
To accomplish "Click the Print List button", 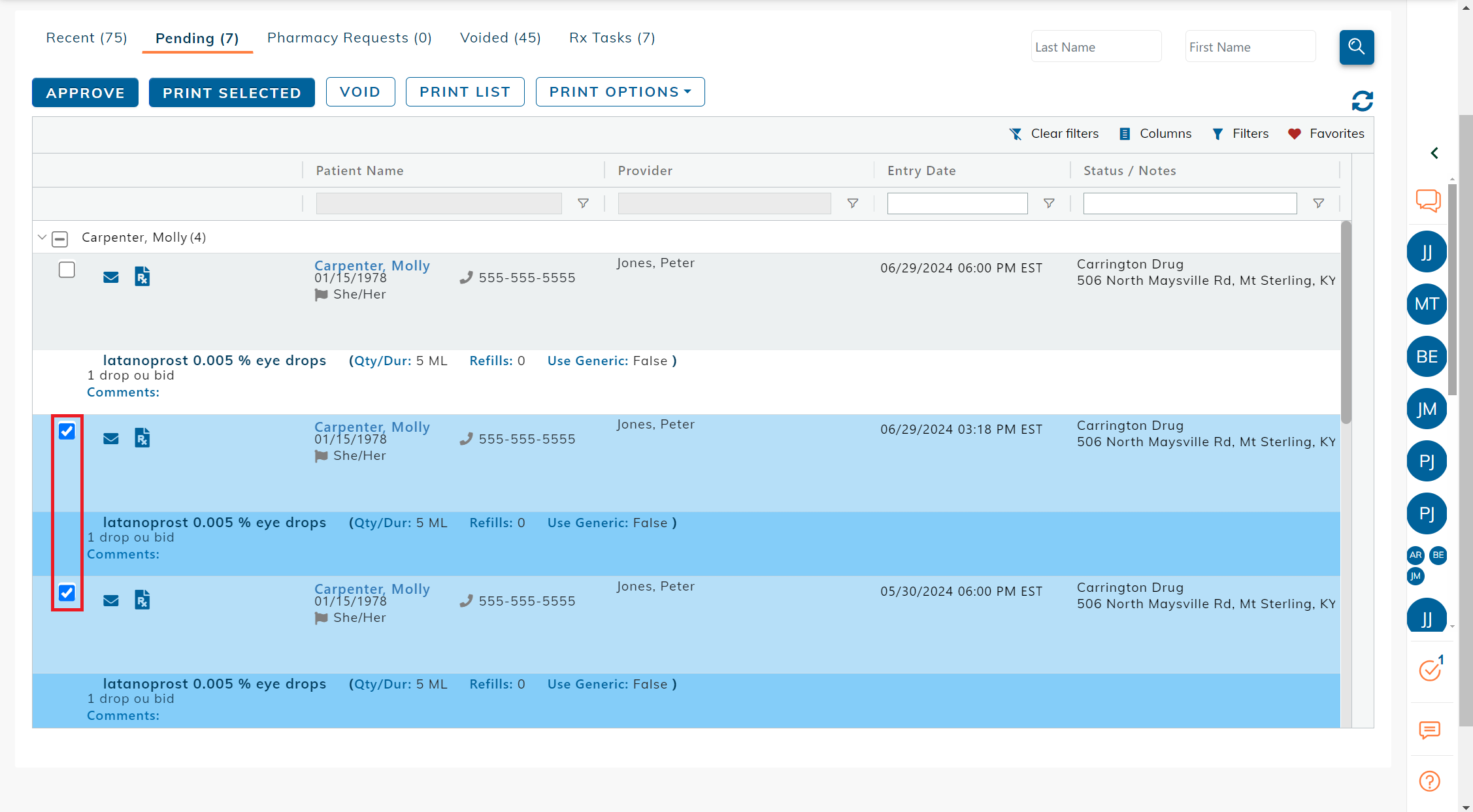I will point(465,91).
